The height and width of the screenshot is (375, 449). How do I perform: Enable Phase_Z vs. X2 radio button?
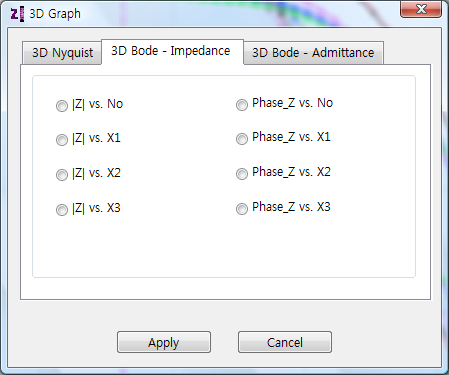(242, 174)
